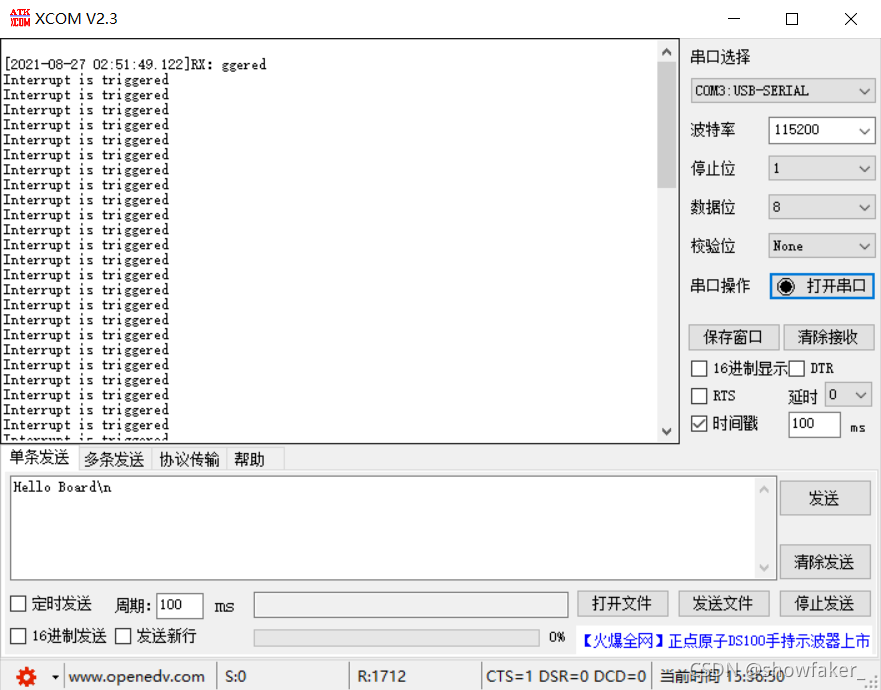Click the timestamped RX: ggered line

point(135,65)
